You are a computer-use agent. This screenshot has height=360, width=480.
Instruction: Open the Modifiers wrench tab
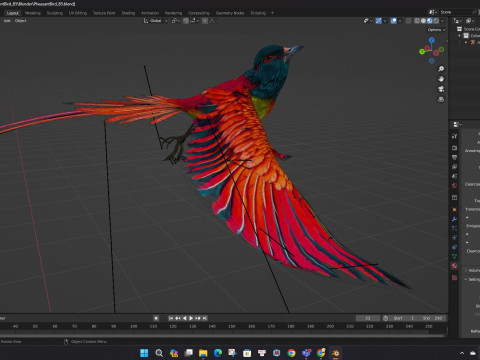[x=454, y=219]
